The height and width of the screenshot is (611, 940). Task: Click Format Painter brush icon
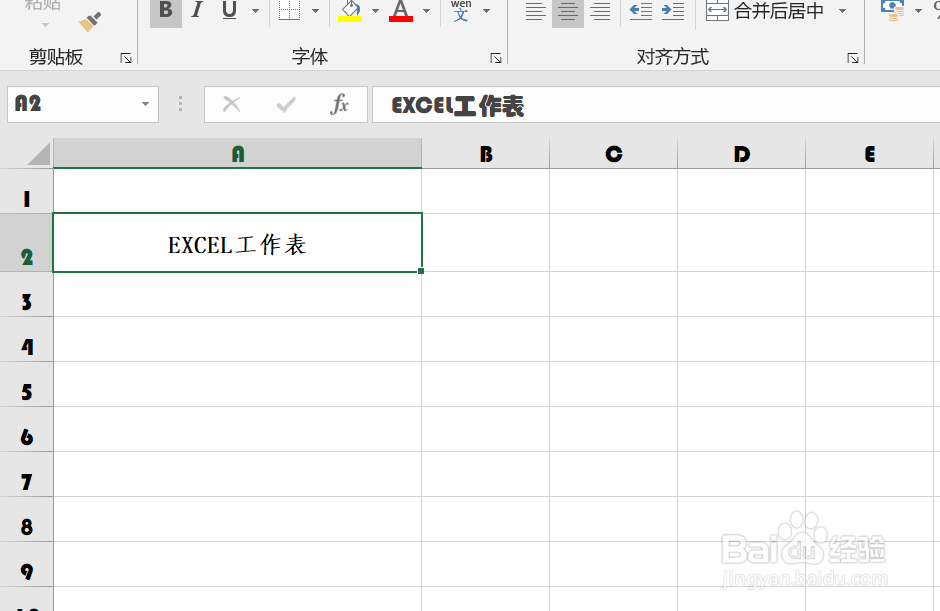[x=89, y=22]
